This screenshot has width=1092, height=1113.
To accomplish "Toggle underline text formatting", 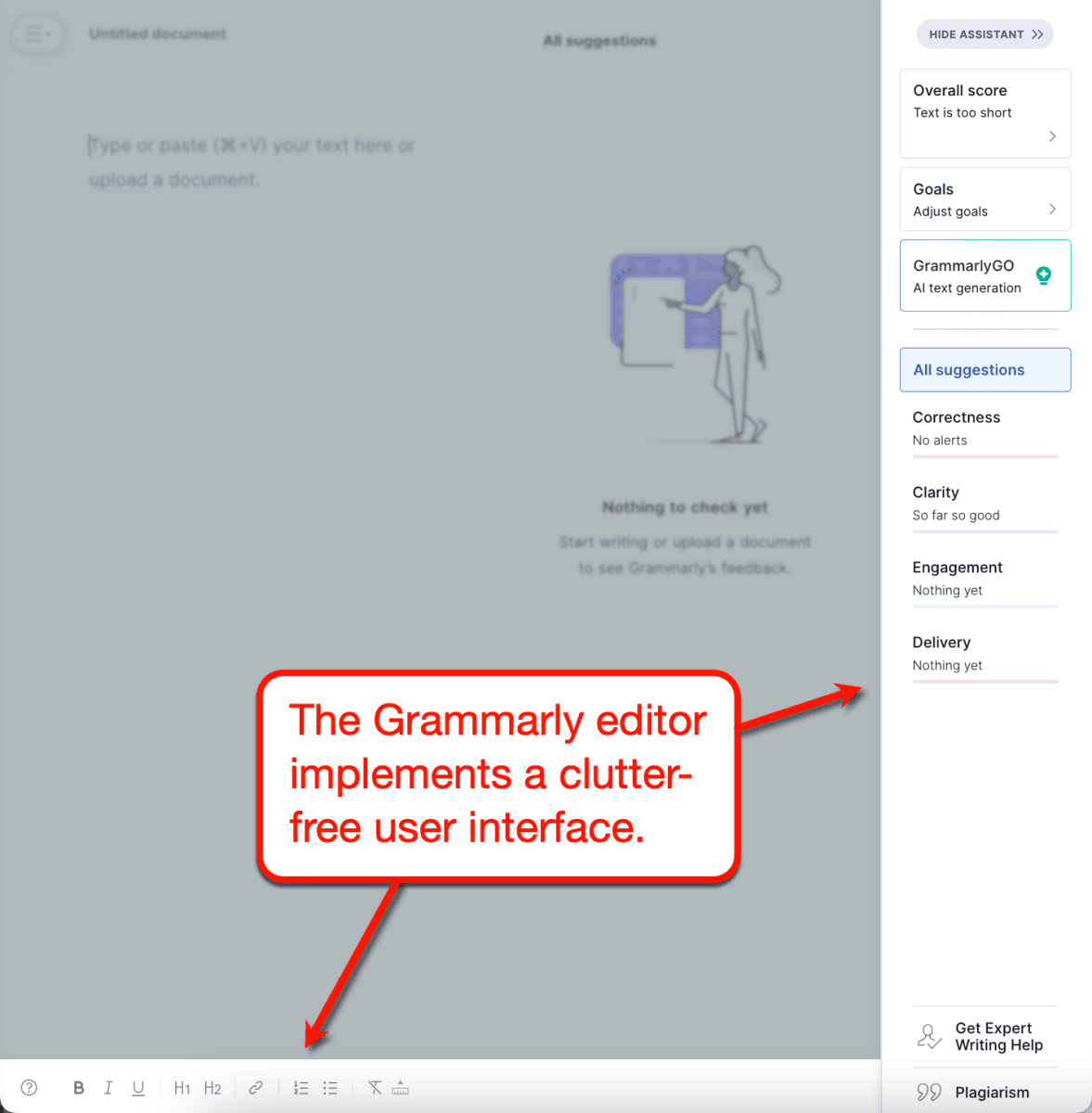I will [138, 1087].
